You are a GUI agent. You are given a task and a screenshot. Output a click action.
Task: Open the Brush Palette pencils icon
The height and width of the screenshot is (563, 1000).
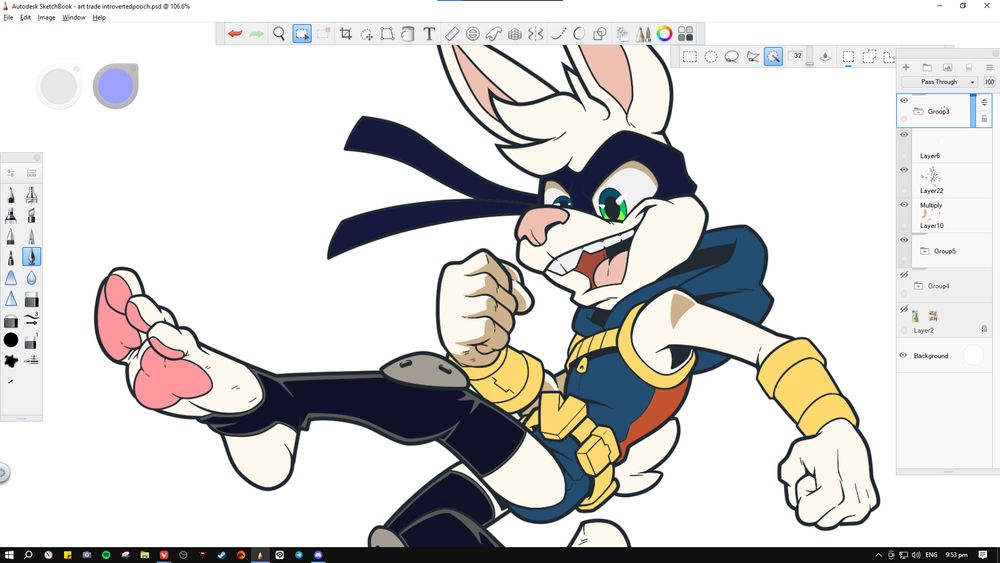[x=643, y=34]
